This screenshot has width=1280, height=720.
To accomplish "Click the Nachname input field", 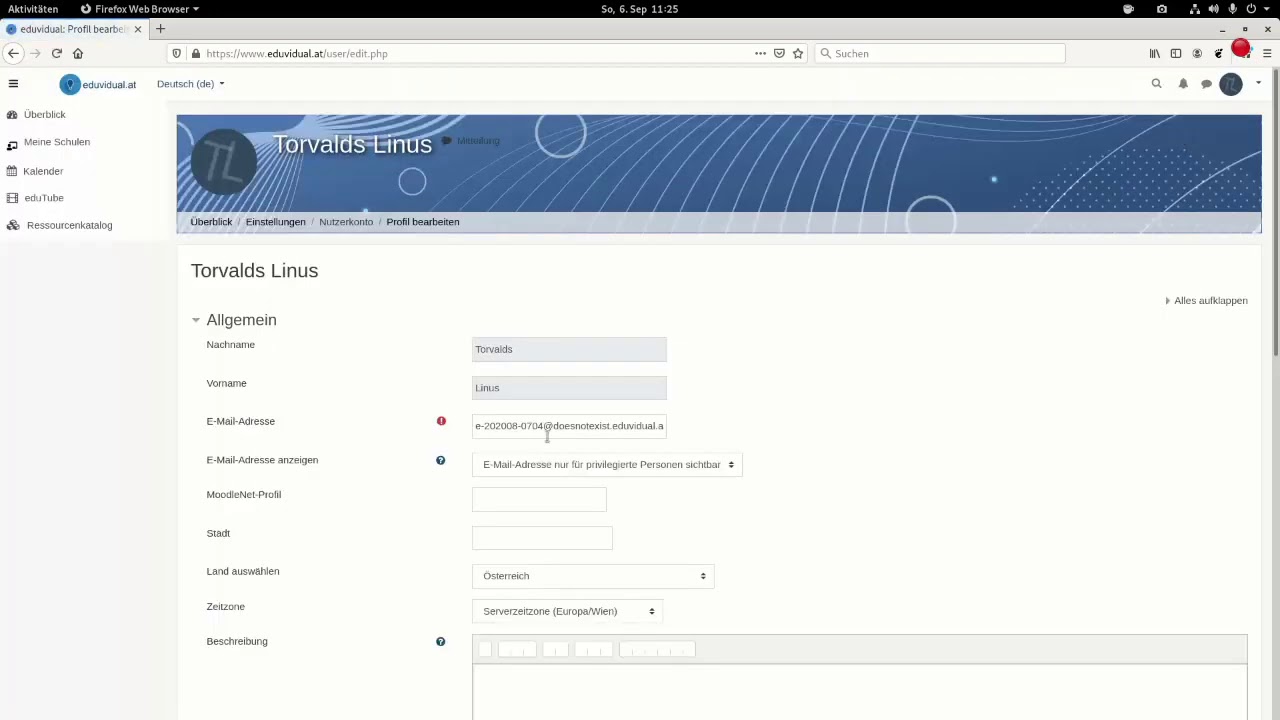I will [x=569, y=349].
